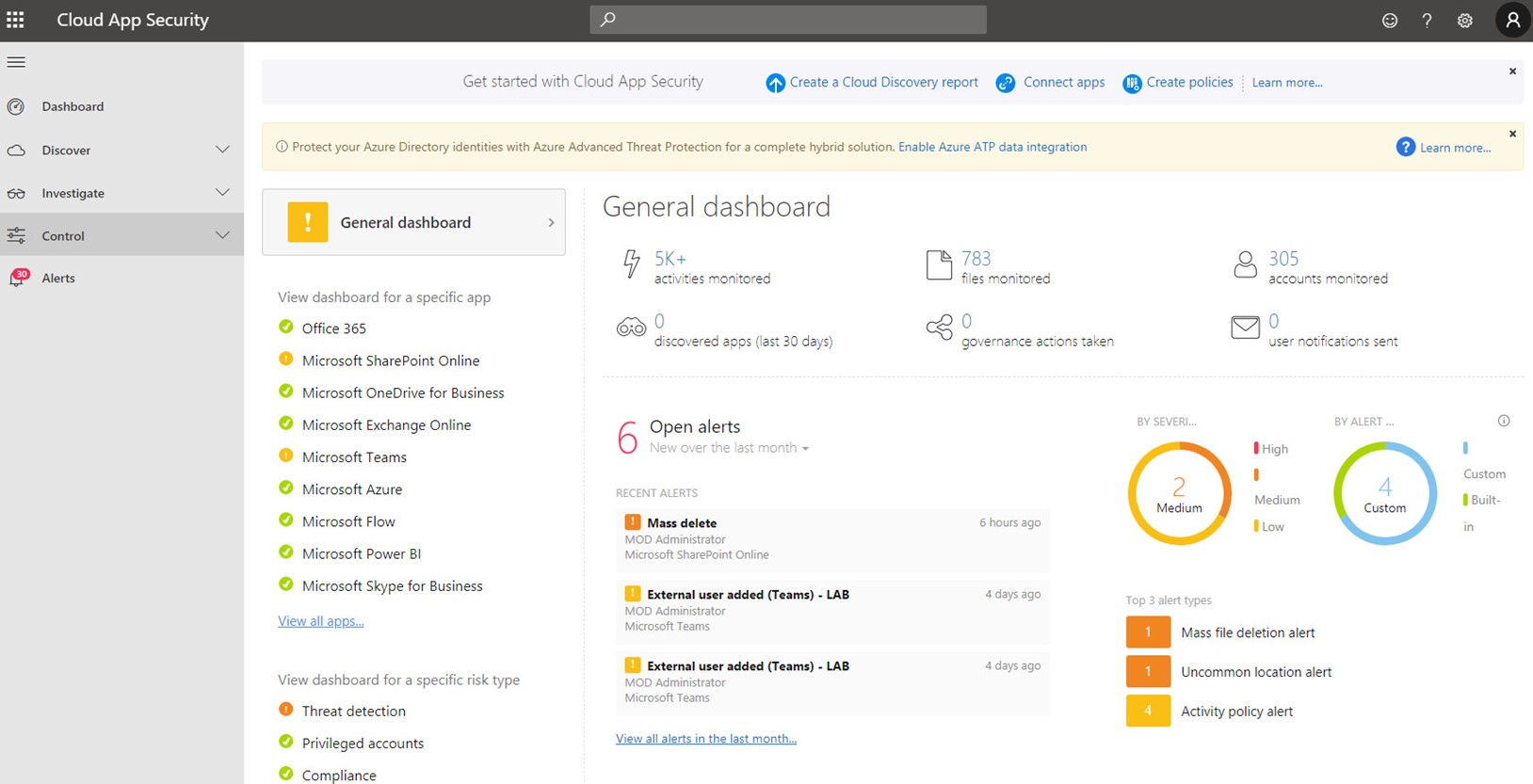Click the 783 files monitored number
Viewport: 1533px width, 784px height.
tap(976, 259)
